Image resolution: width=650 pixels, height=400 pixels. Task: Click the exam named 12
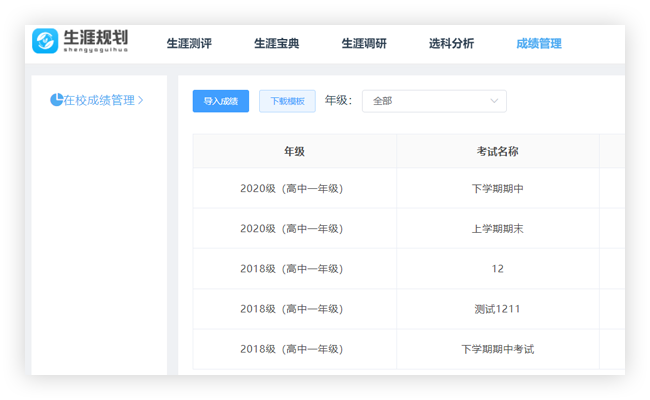[x=497, y=269]
